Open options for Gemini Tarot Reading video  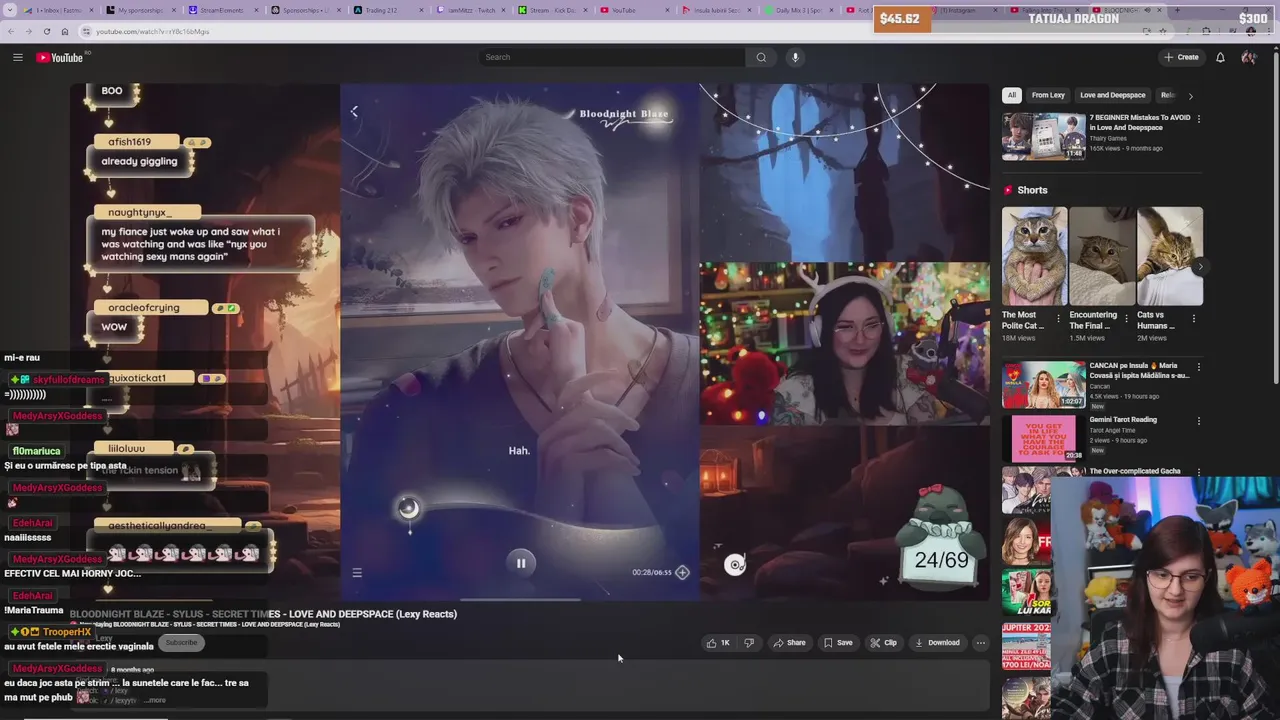pos(1198,422)
